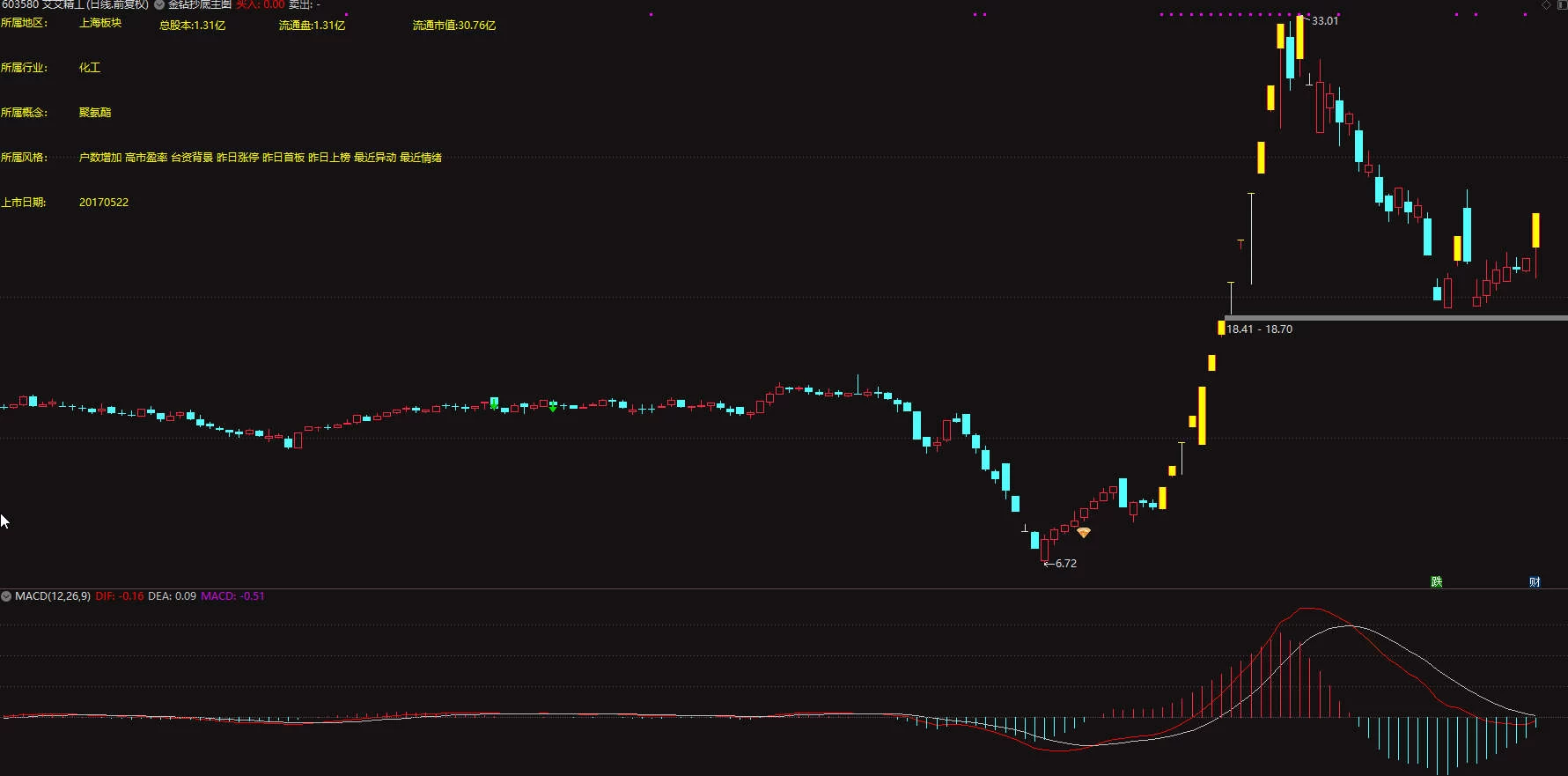Toggle the side panel icon at top right
Screen dimensions: 1568x776
[1561, 4]
